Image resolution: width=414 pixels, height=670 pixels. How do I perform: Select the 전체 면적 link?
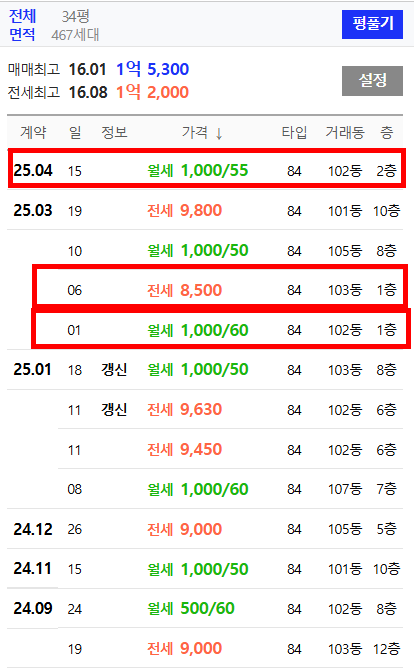tap(22, 25)
